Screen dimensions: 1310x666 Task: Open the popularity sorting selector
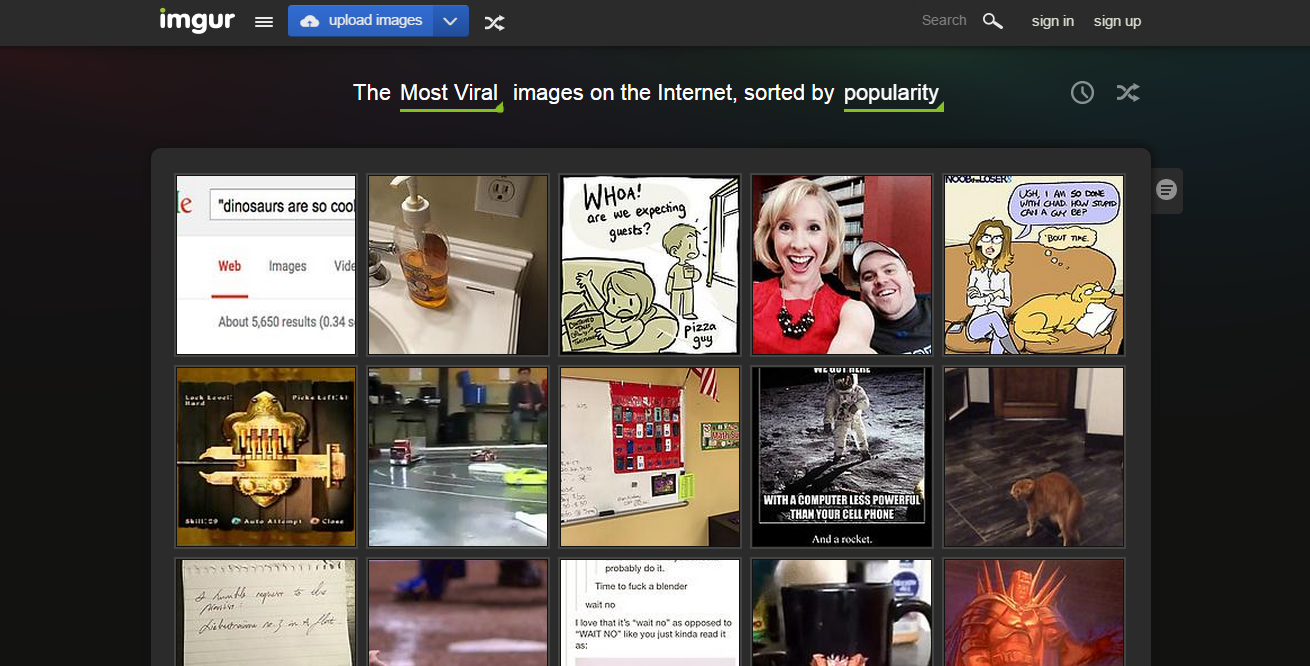pyautogui.click(x=891, y=92)
